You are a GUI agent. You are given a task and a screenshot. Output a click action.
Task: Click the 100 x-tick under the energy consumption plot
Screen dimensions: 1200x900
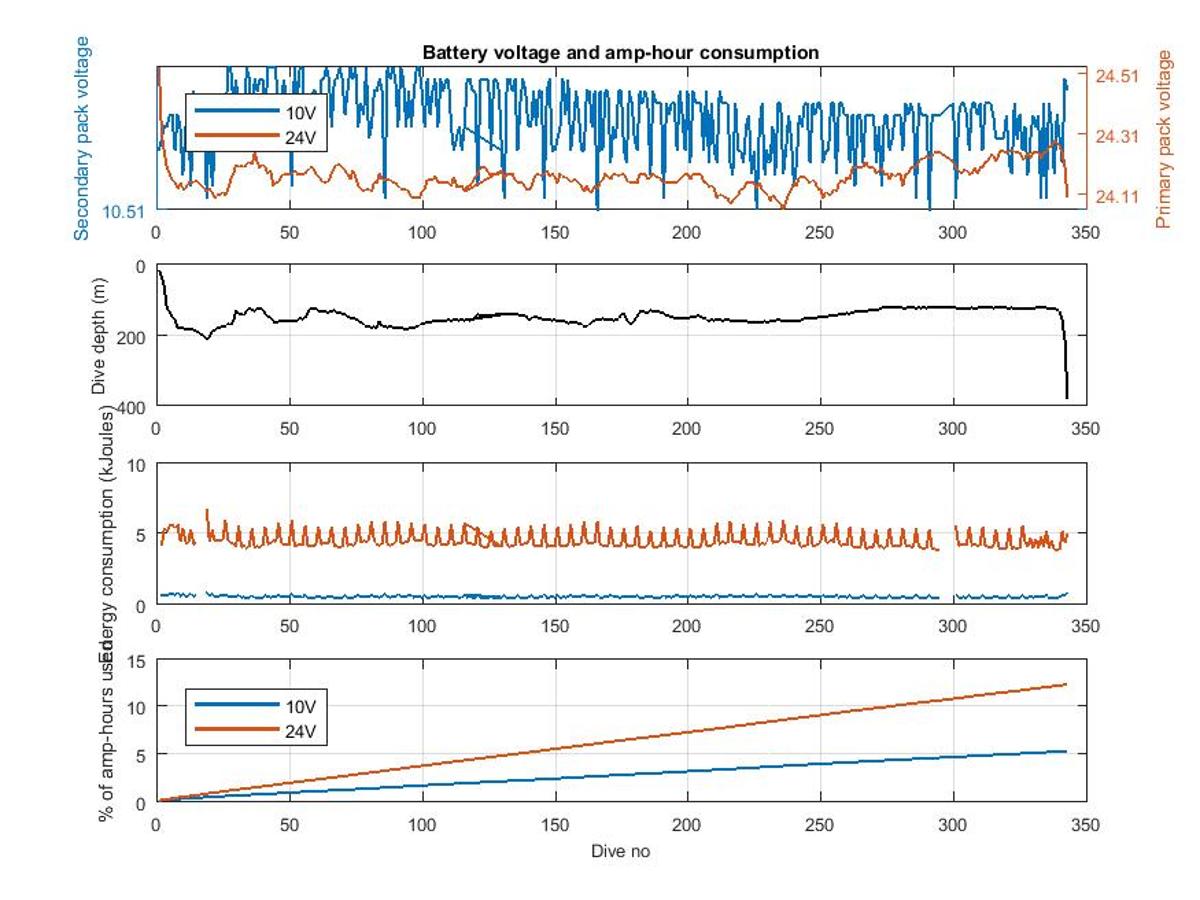pyautogui.click(x=422, y=626)
